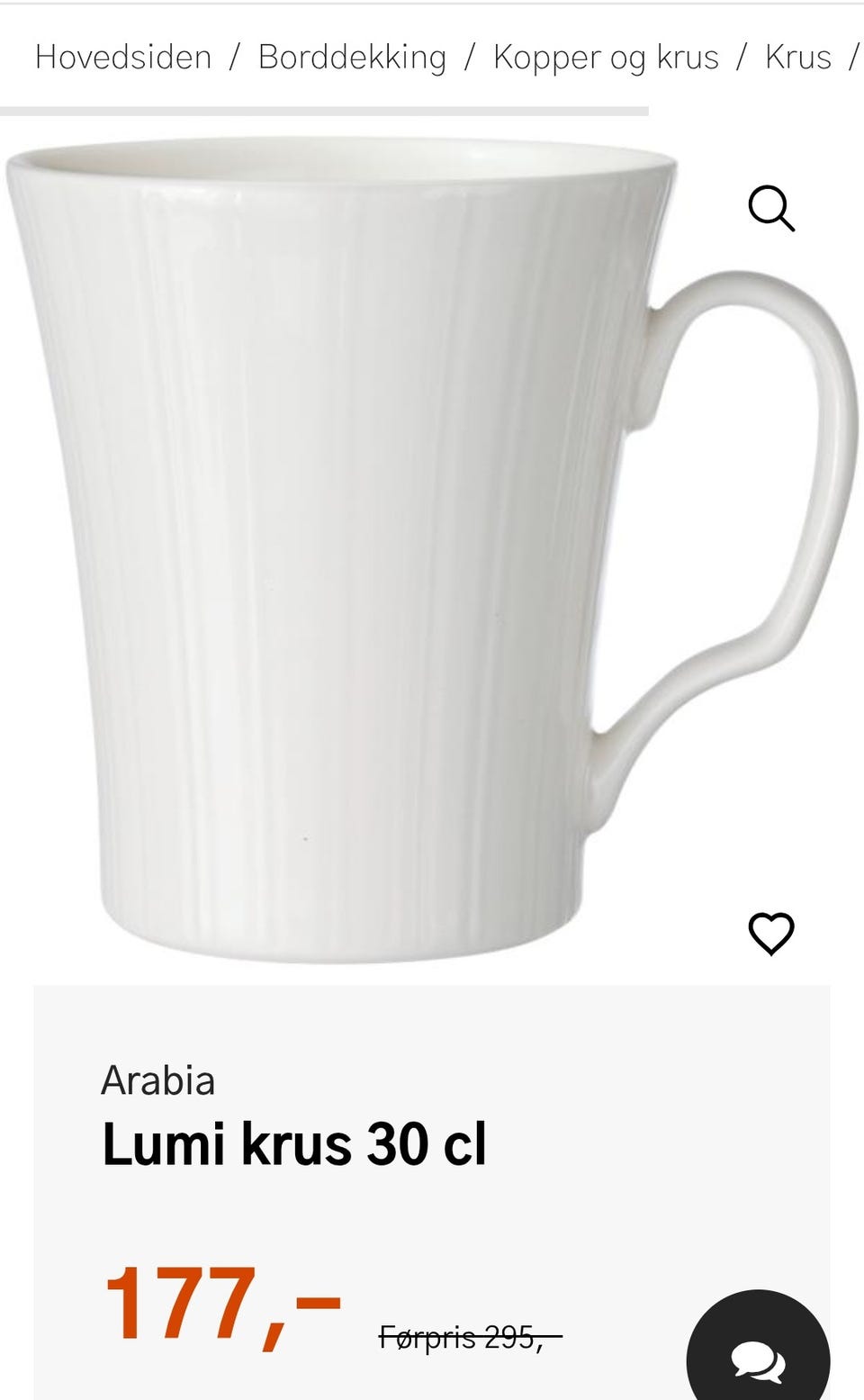
Task: Click the dark gray image gallery indicator bar
Action: click(x=324, y=112)
